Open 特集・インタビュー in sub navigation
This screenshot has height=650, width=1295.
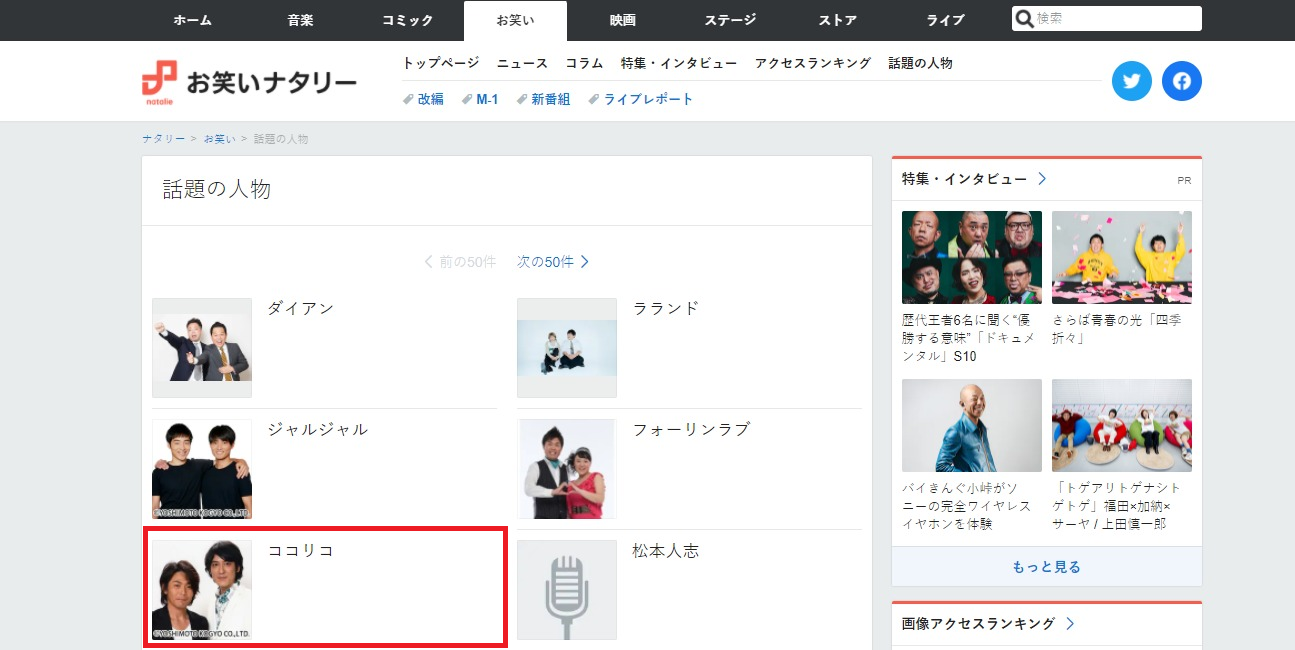click(679, 63)
